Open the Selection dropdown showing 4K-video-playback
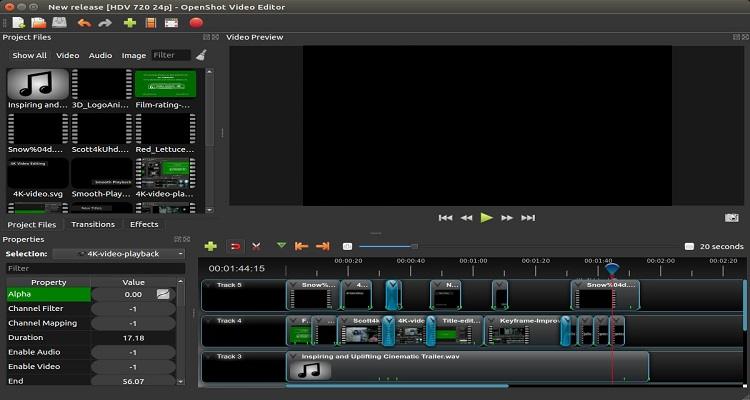 [119, 254]
